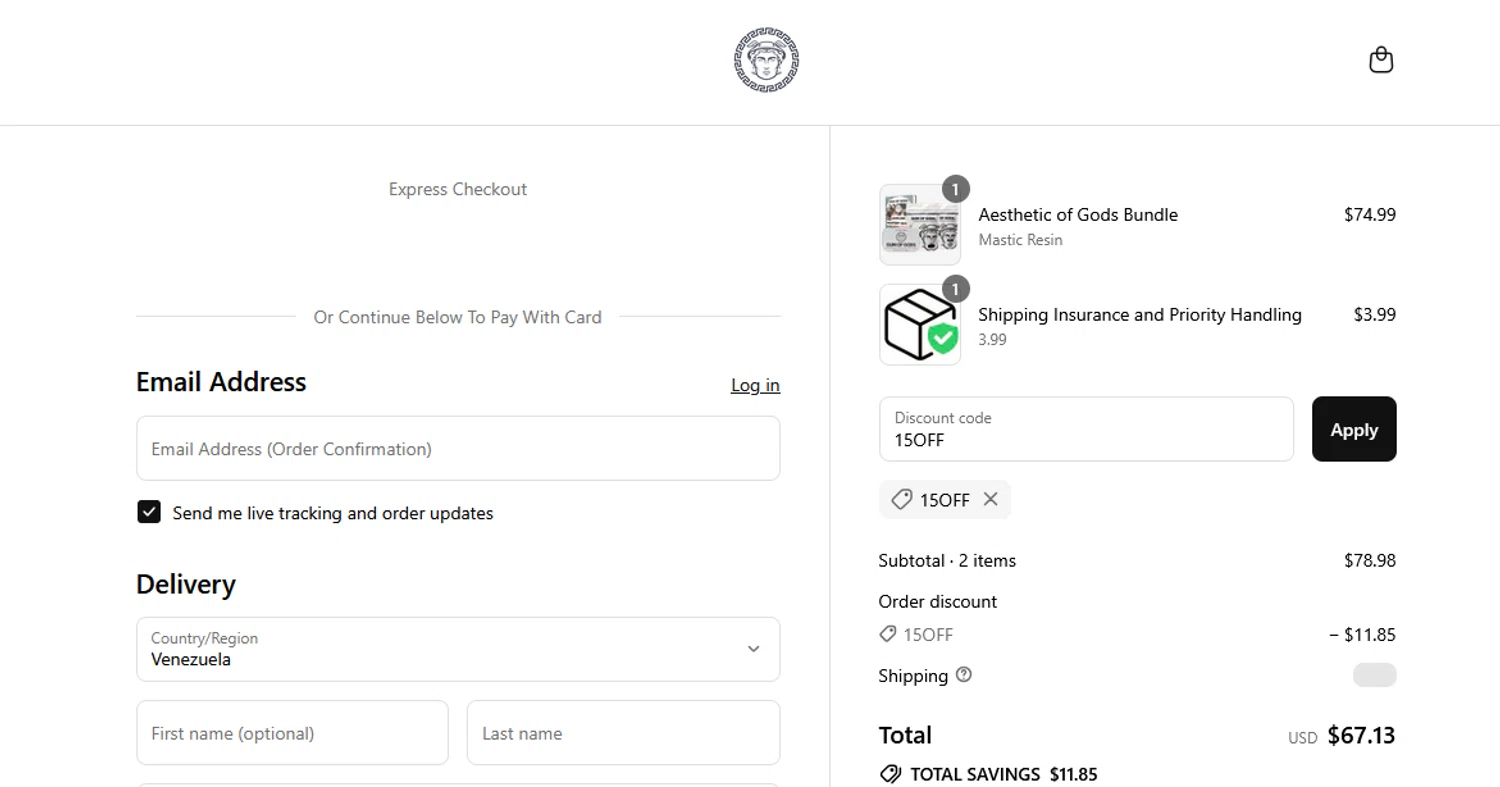Follow the Log in link
The width and height of the screenshot is (1500, 787).
pyautogui.click(x=755, y=385)
